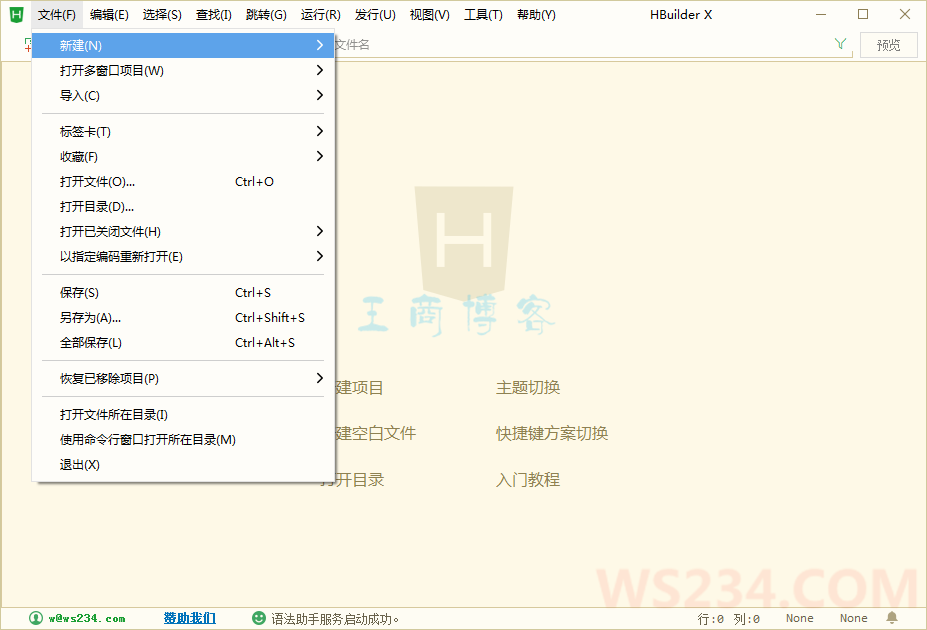The width and height of the screenshot is (927, 630).
Task: Open the 查找(I) menu
Action: pos(213,15)
